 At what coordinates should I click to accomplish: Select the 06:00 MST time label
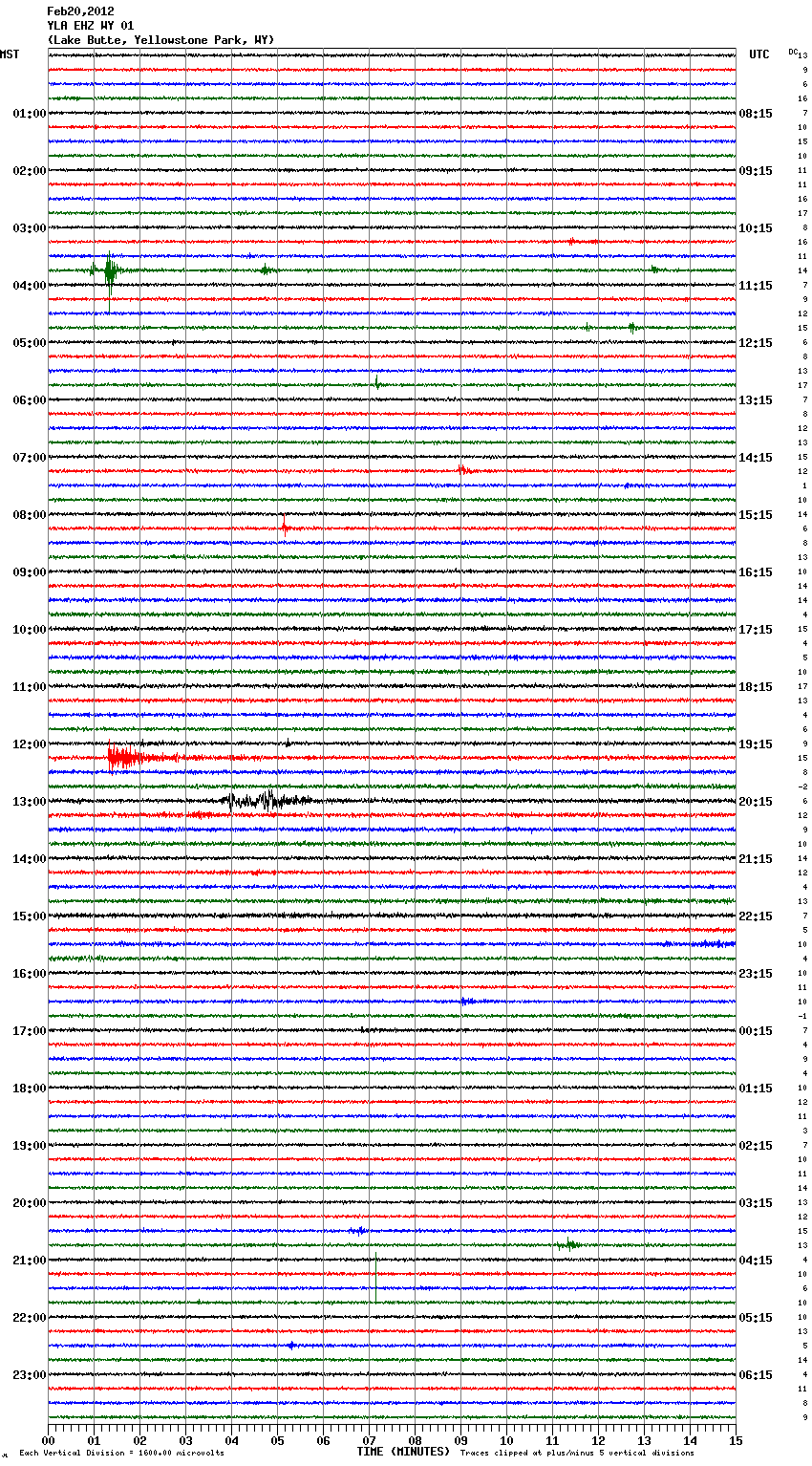30,400
